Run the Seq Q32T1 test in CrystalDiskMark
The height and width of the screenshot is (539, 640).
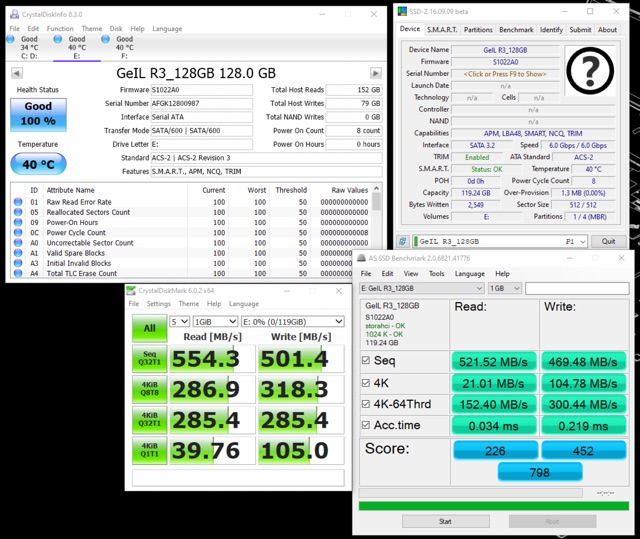(x=149, y=358)
